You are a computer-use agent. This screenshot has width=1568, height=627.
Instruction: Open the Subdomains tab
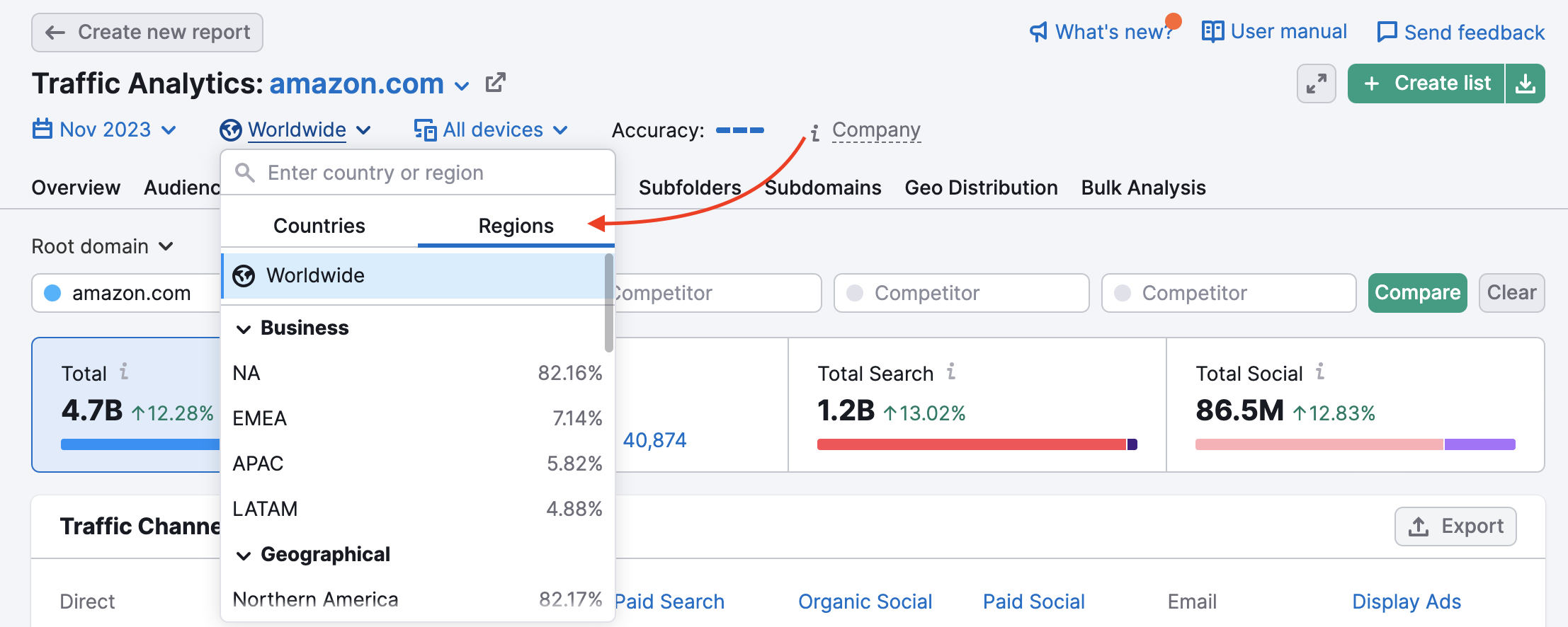click(x=823, y=188)
